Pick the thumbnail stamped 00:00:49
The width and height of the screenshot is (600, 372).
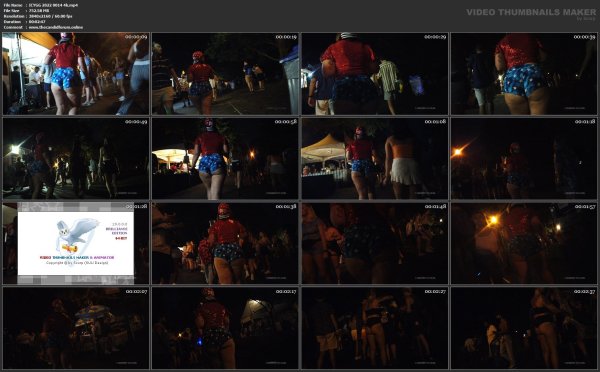tap(75, 158)
